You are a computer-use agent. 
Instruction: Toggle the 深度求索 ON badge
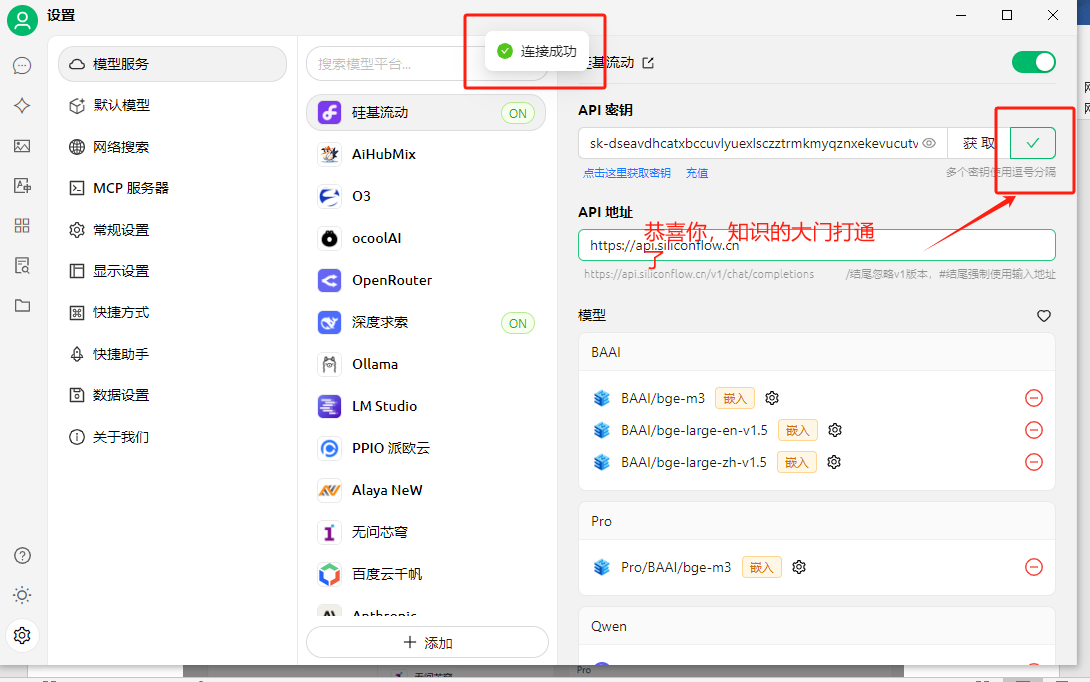[517, 322]
